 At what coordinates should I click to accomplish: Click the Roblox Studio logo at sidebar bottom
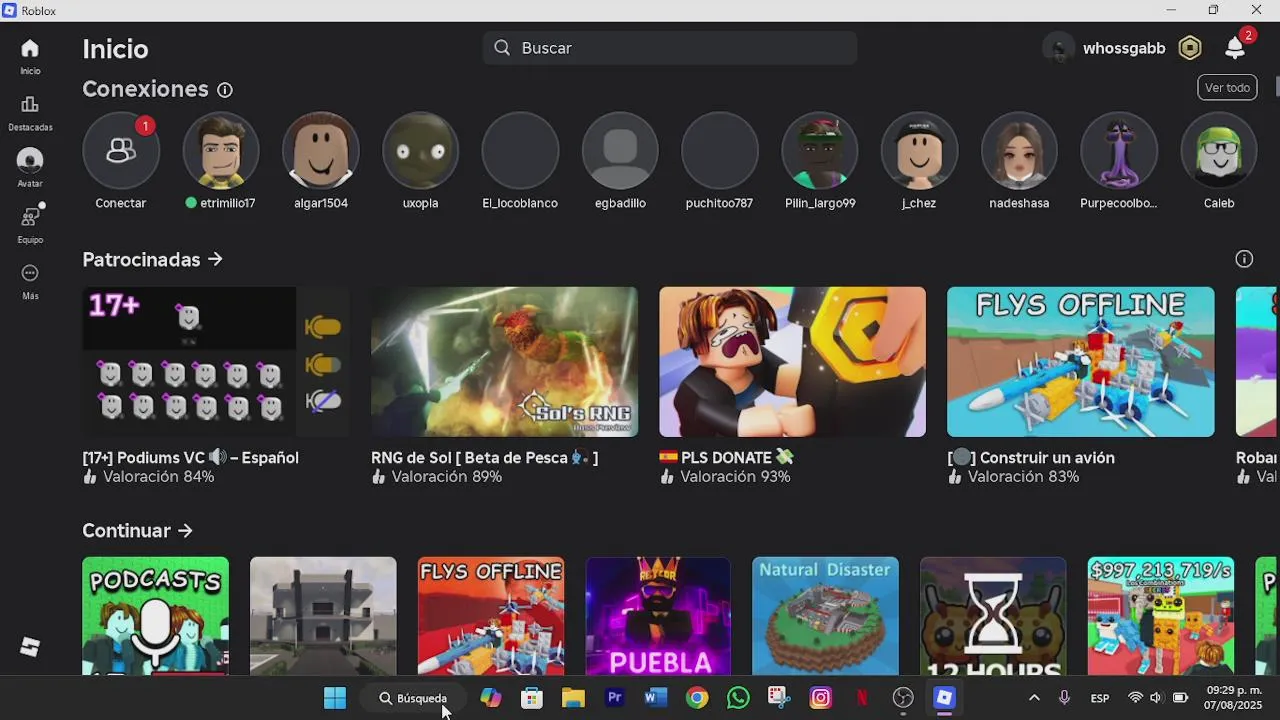pos(30,647)
